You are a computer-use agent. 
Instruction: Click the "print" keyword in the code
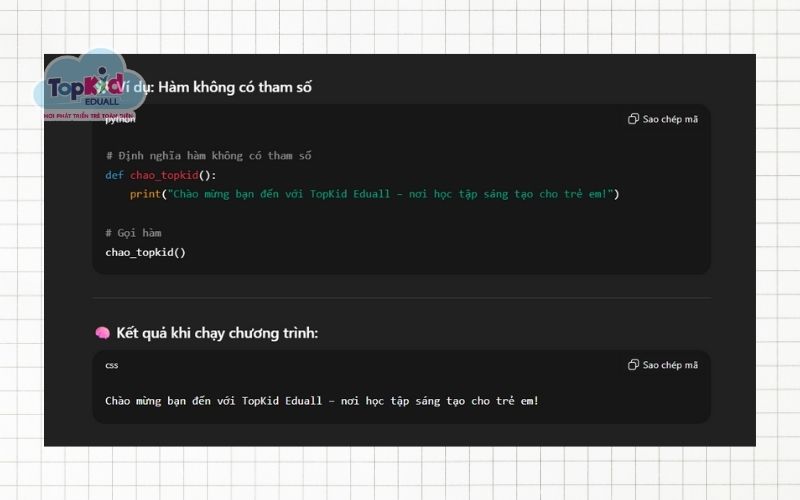point(145,194)
